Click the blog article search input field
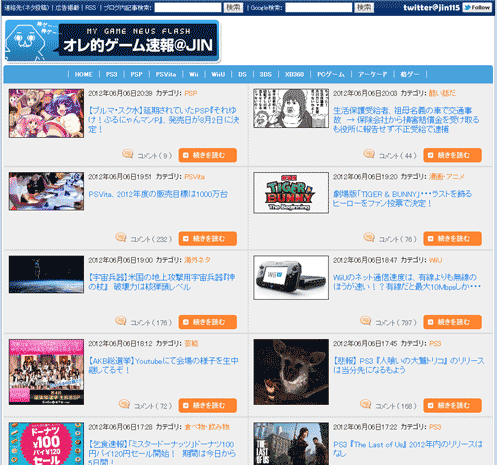Screen dimensions: 497x465 coord(188,7)
